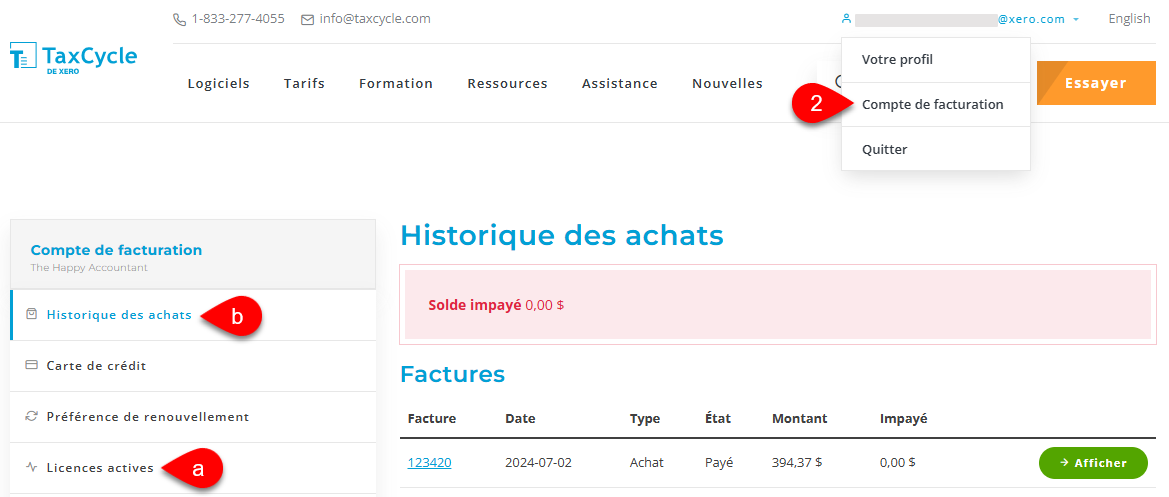Go to the Ressources menu
This screenshot has width=1169, height=497.
(x=507, y=84)
